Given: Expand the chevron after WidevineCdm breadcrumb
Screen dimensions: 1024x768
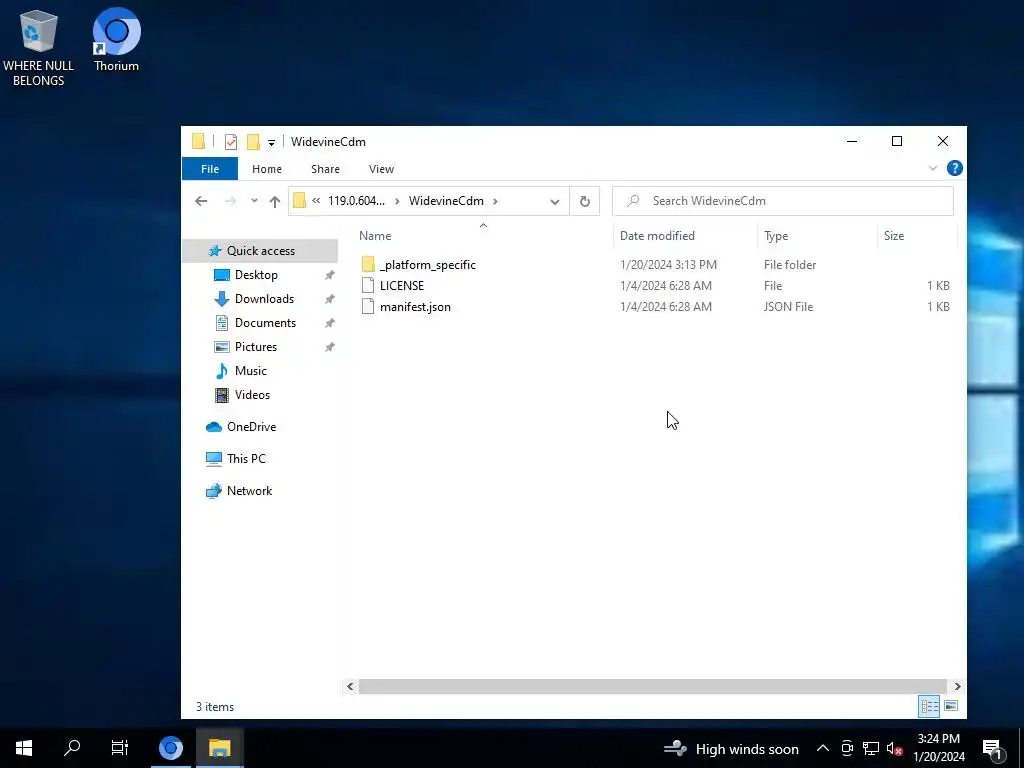Looking at the screenshot, I should point(495,201).
